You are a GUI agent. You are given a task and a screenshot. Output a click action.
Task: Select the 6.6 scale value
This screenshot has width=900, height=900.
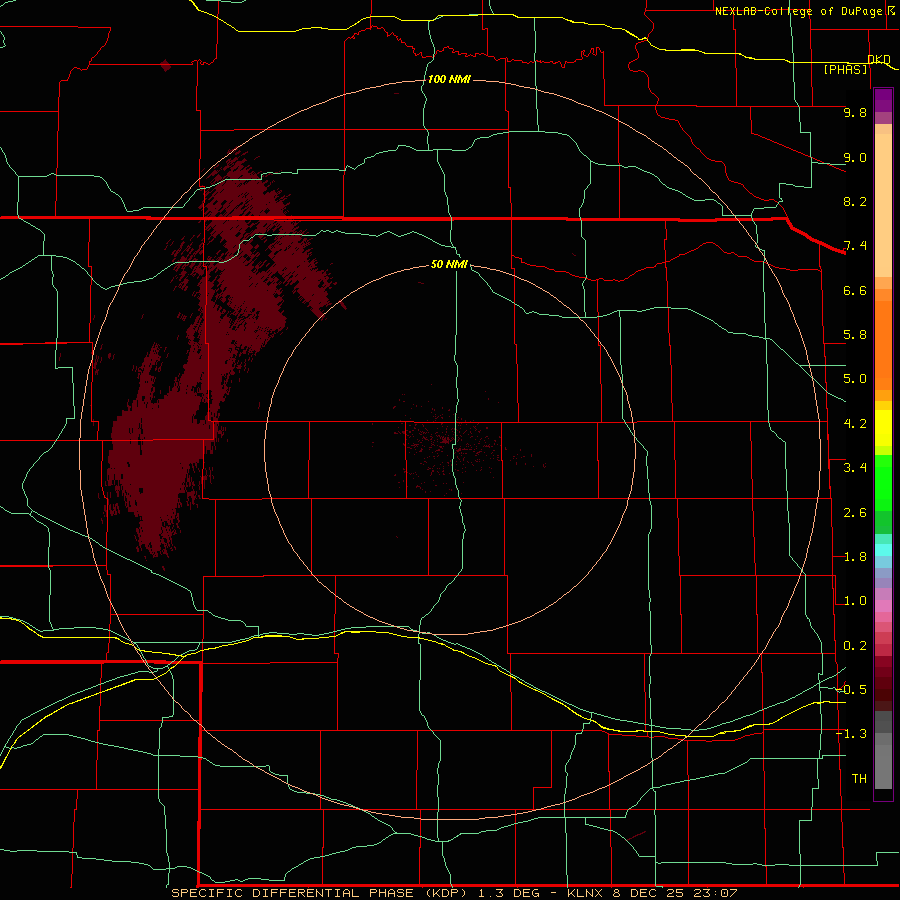[855, 290]
